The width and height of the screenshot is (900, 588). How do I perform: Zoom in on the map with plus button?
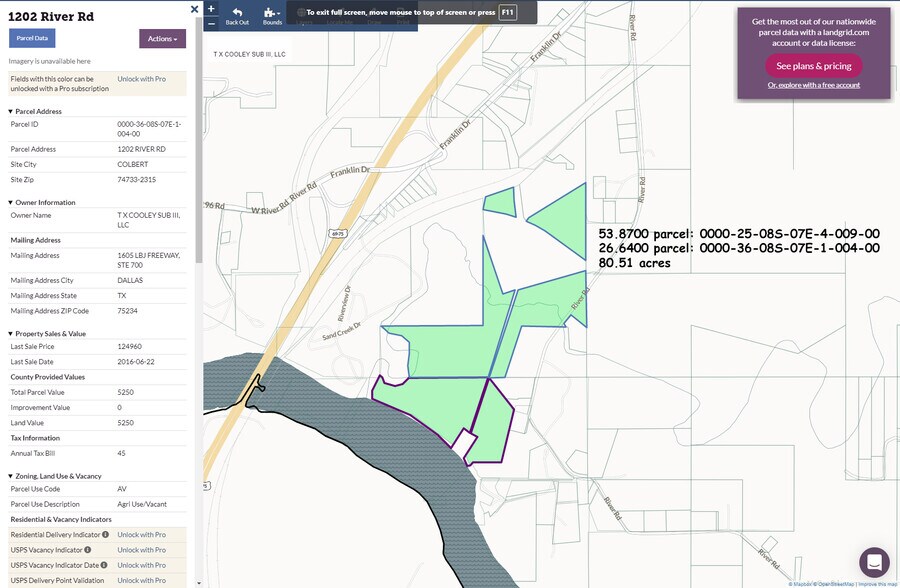210,8
